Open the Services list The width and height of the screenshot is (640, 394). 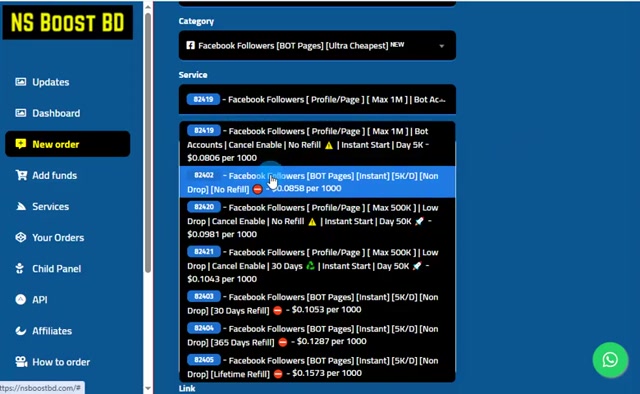(x=50, y=206)
